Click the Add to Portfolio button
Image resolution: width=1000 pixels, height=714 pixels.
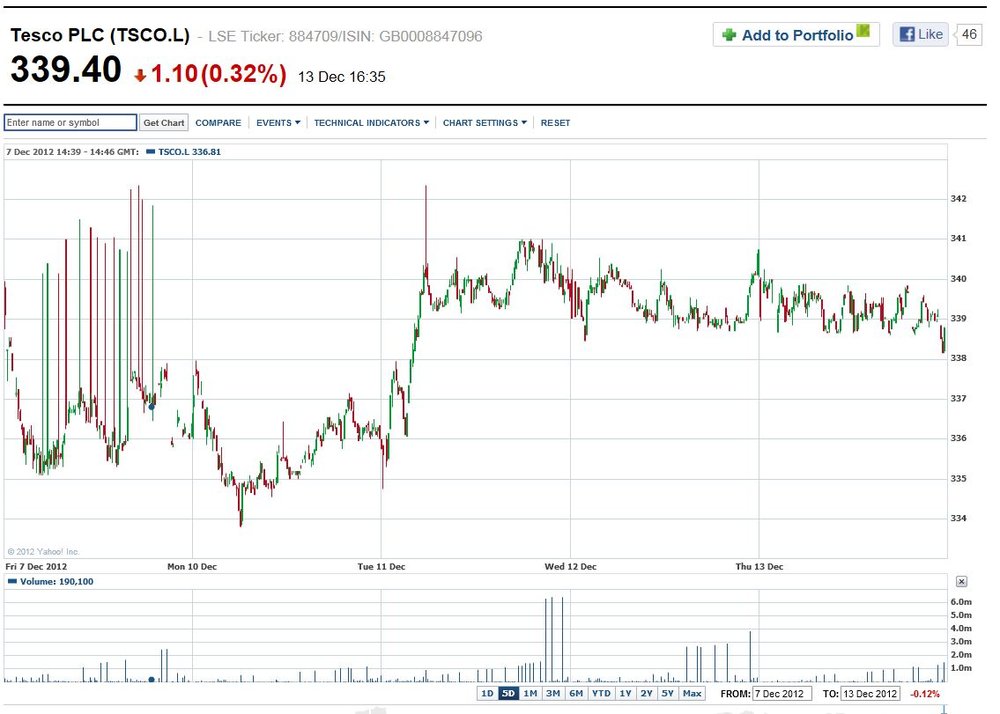796,34
